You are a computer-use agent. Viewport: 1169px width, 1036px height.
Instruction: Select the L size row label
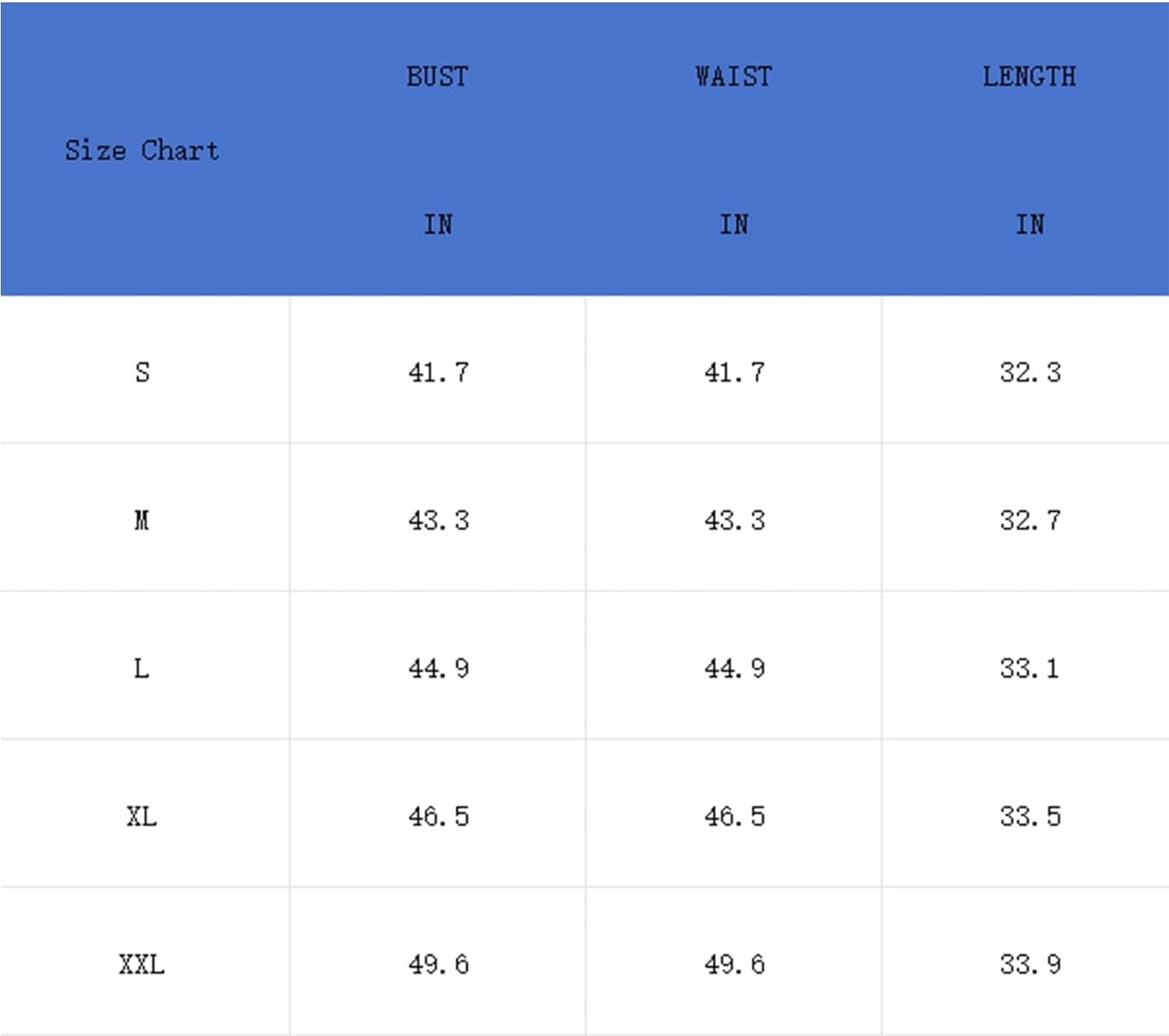click(x=142, y=668)
